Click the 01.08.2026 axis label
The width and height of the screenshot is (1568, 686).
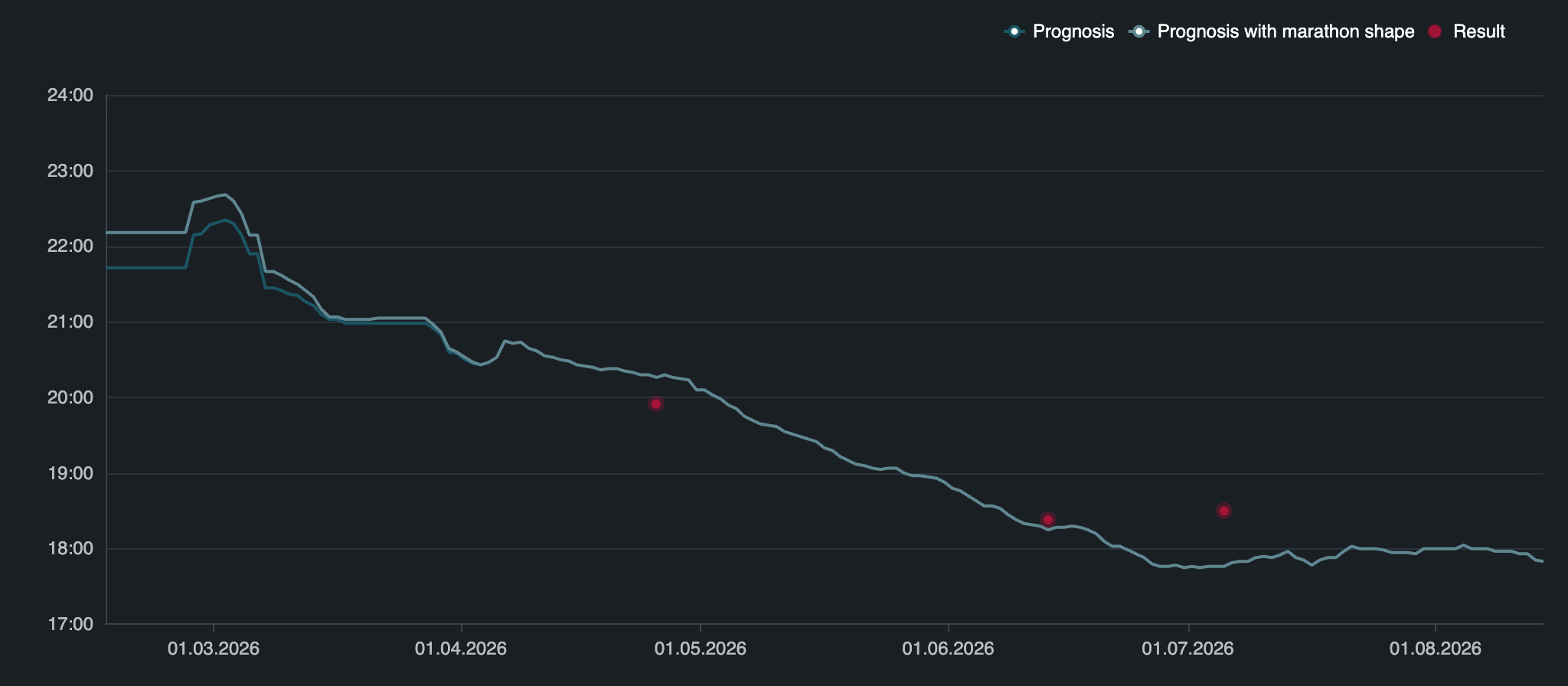pos(1436,648)
